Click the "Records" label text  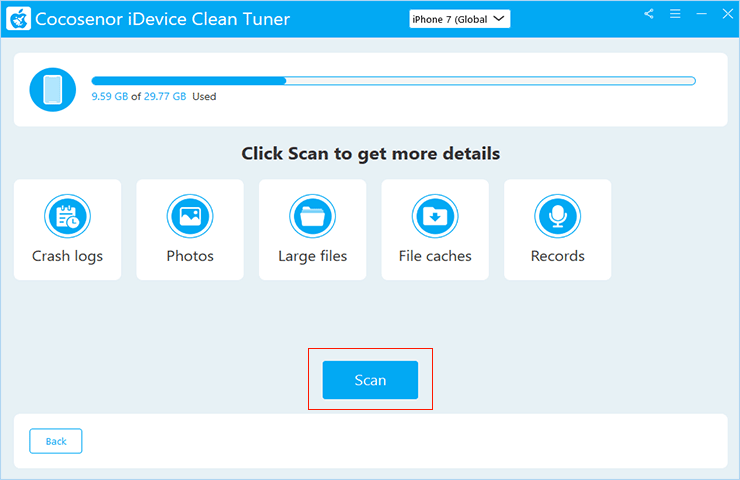(557, 256)
